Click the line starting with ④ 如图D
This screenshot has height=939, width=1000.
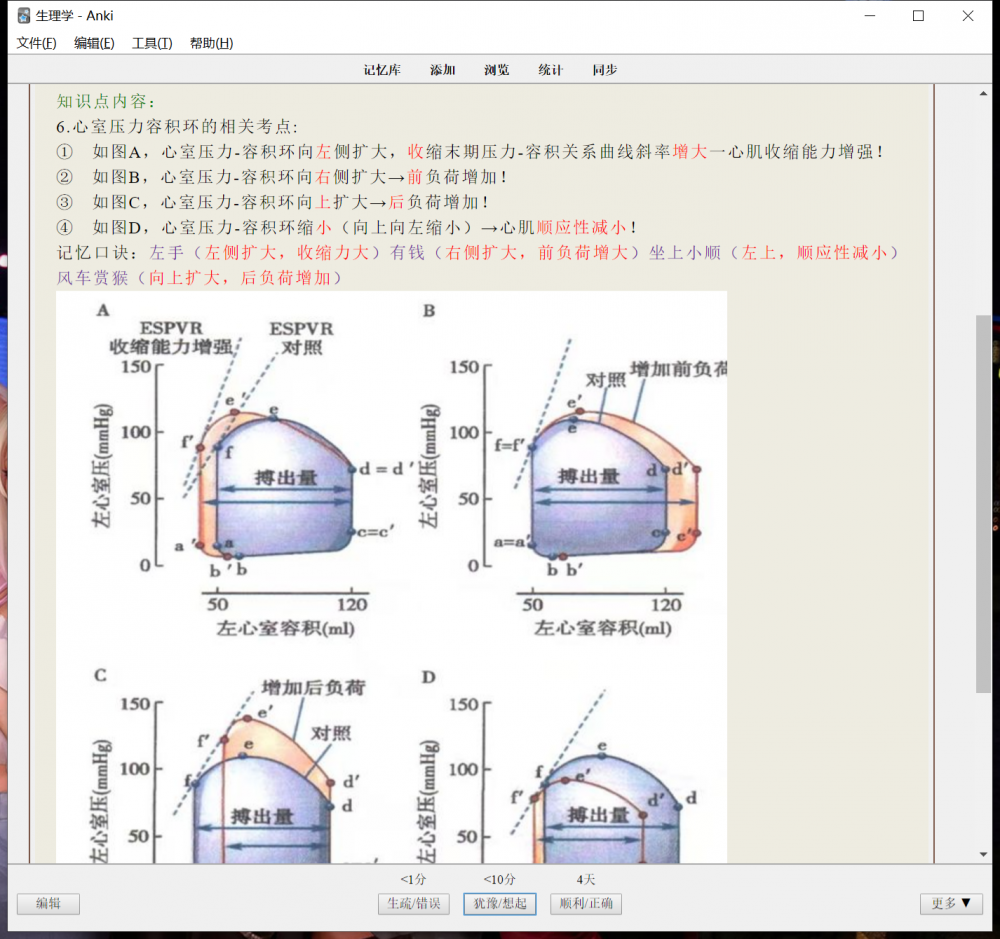coord(346,228)
